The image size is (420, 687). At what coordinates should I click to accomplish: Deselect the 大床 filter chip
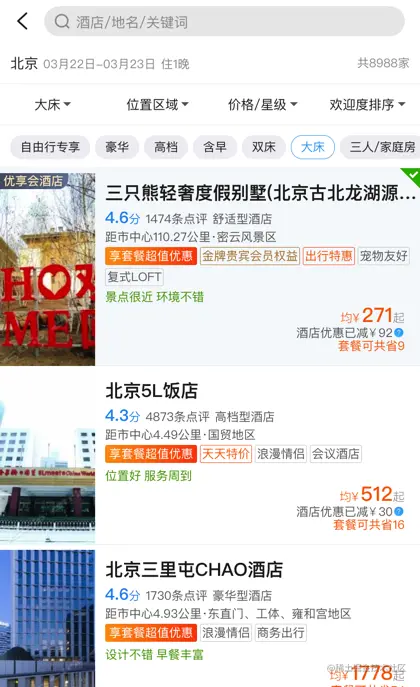(313, 147)
